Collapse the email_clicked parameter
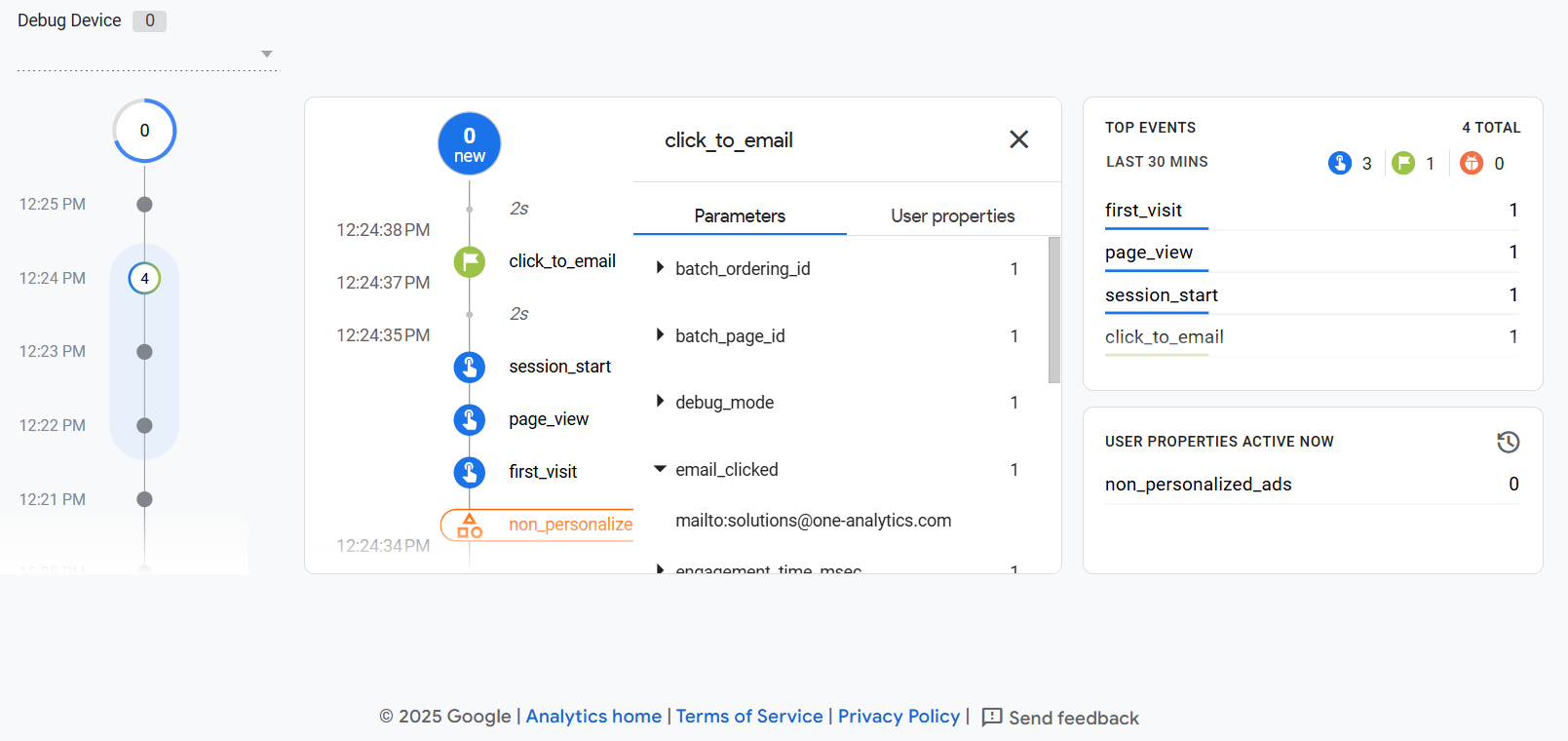1568x741 pixels. tap(661, 470)
